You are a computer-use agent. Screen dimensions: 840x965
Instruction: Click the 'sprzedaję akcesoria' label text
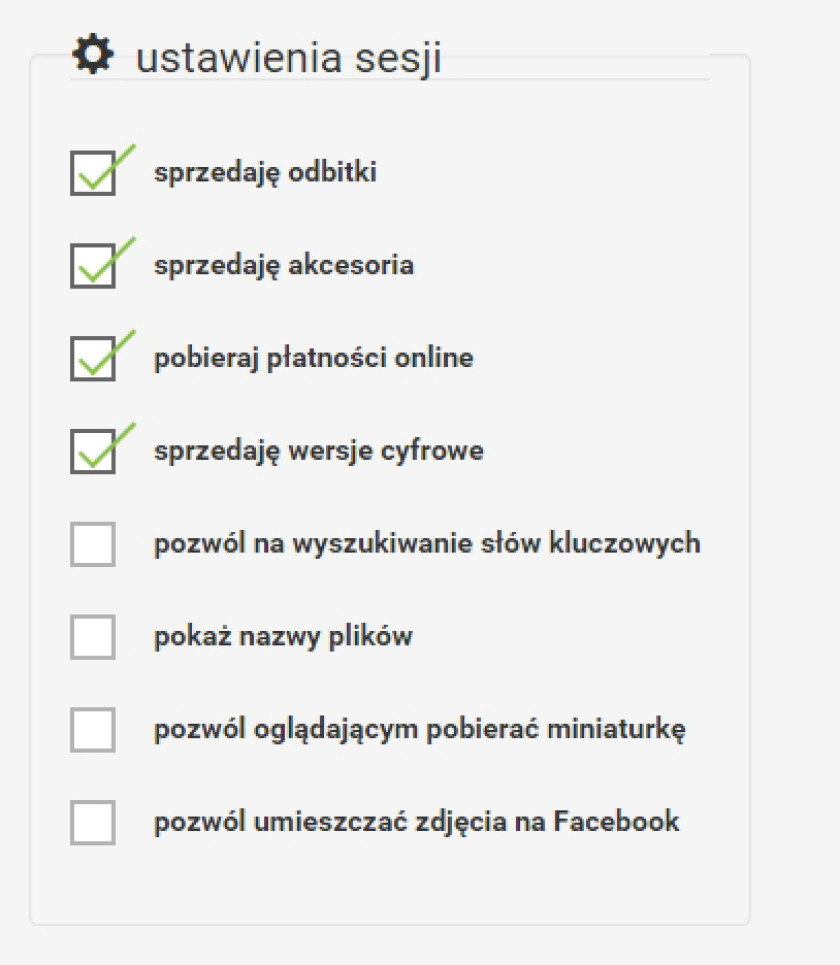(284, 266)
